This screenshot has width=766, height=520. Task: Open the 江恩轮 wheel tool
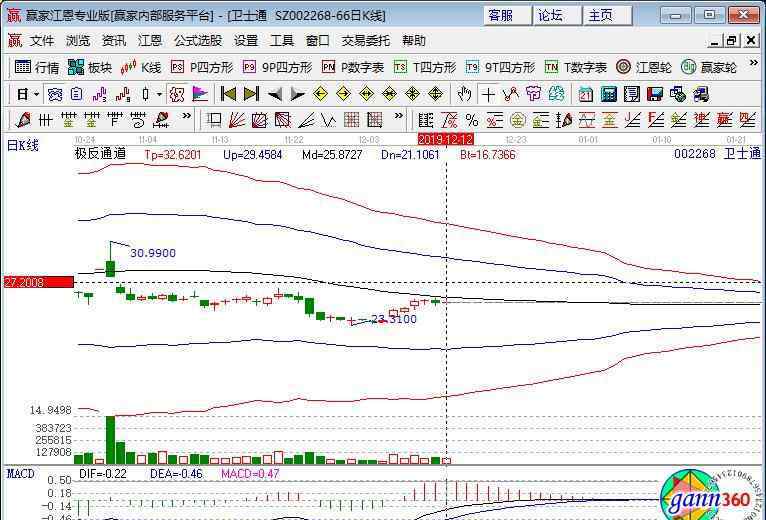pos(644,67)
